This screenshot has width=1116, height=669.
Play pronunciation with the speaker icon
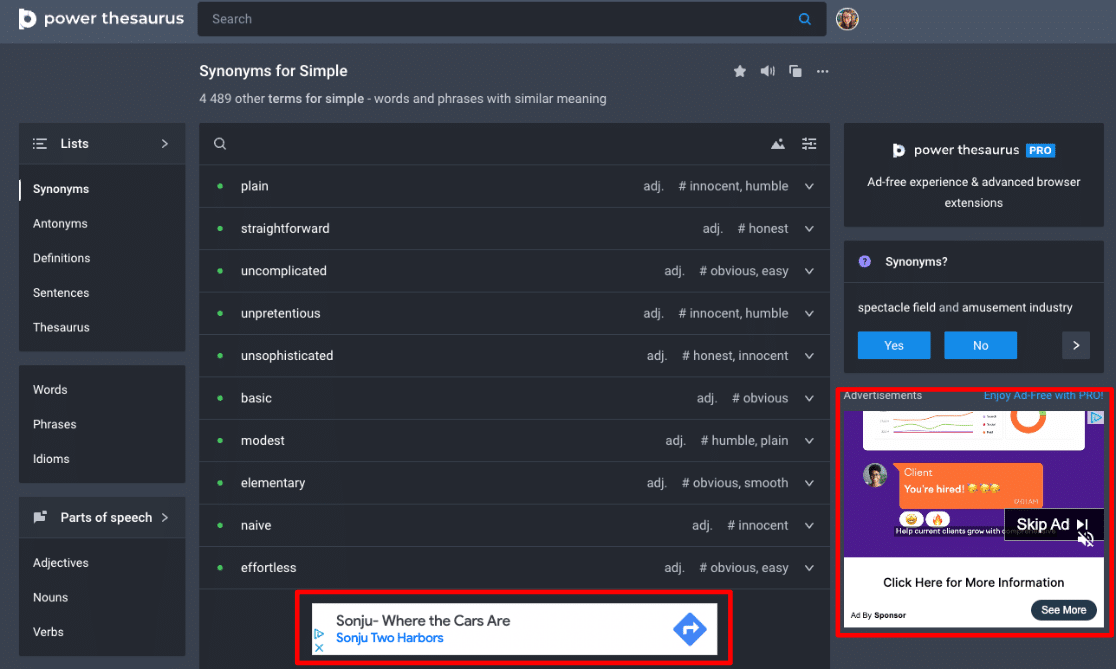(x=767, y=71)
